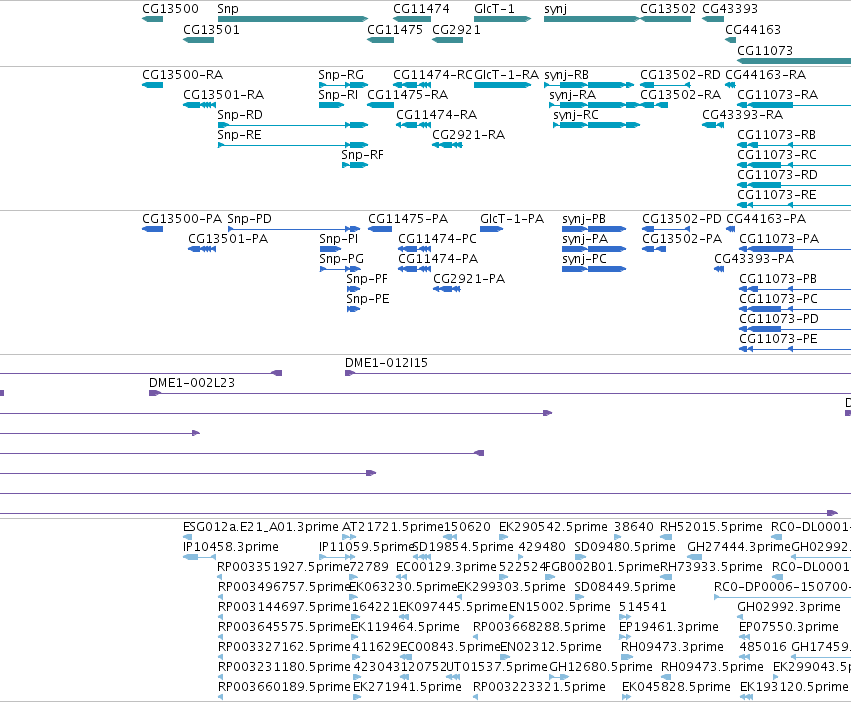Open the EK290542.5prime cDNA label

point(553,527)
